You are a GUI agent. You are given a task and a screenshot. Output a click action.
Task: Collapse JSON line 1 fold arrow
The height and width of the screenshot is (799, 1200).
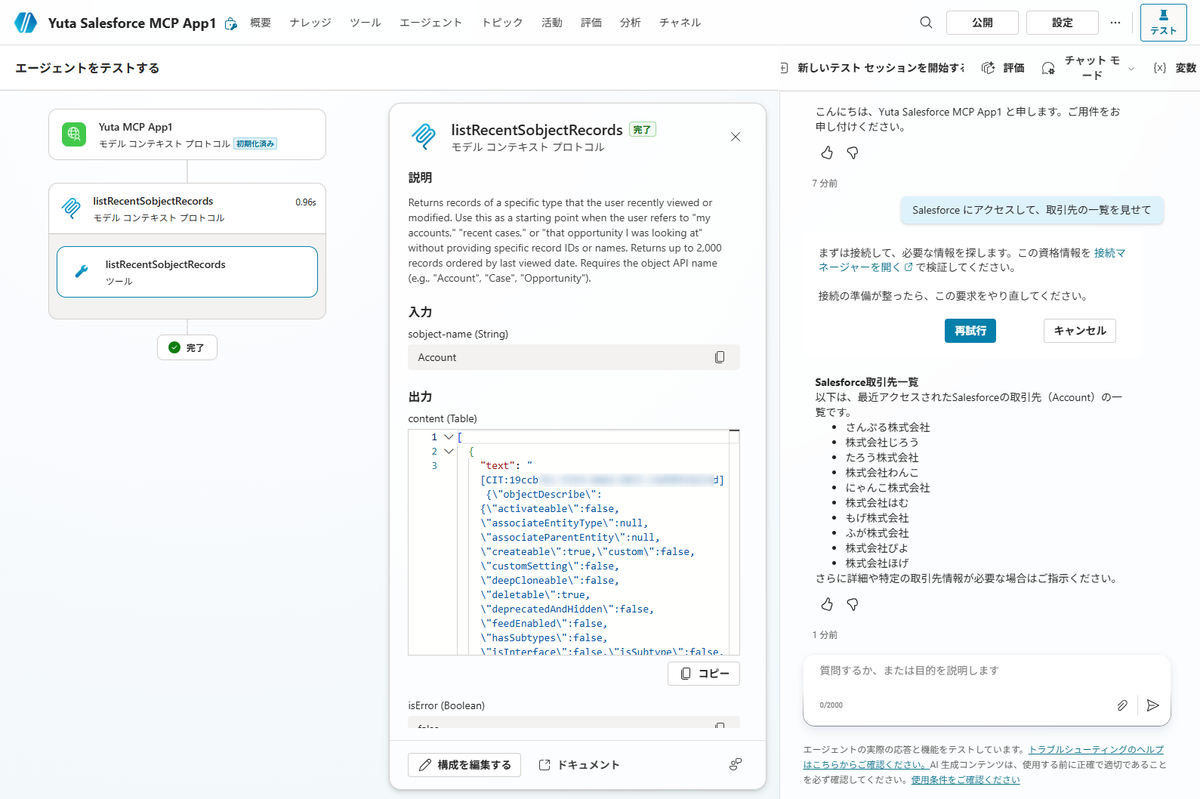click(448, 437)
